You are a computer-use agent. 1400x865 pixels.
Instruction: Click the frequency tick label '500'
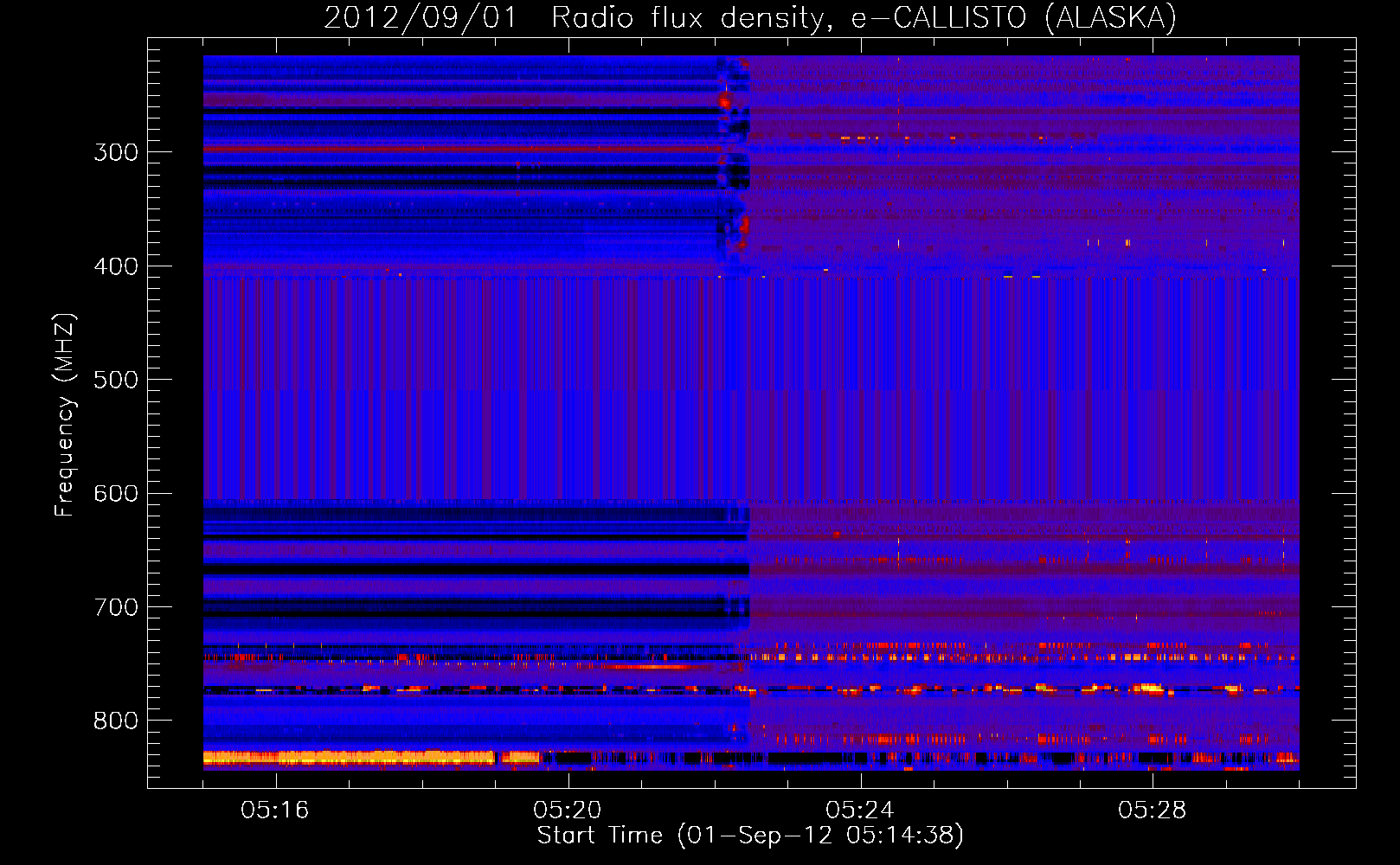click(x=116, y=381)
